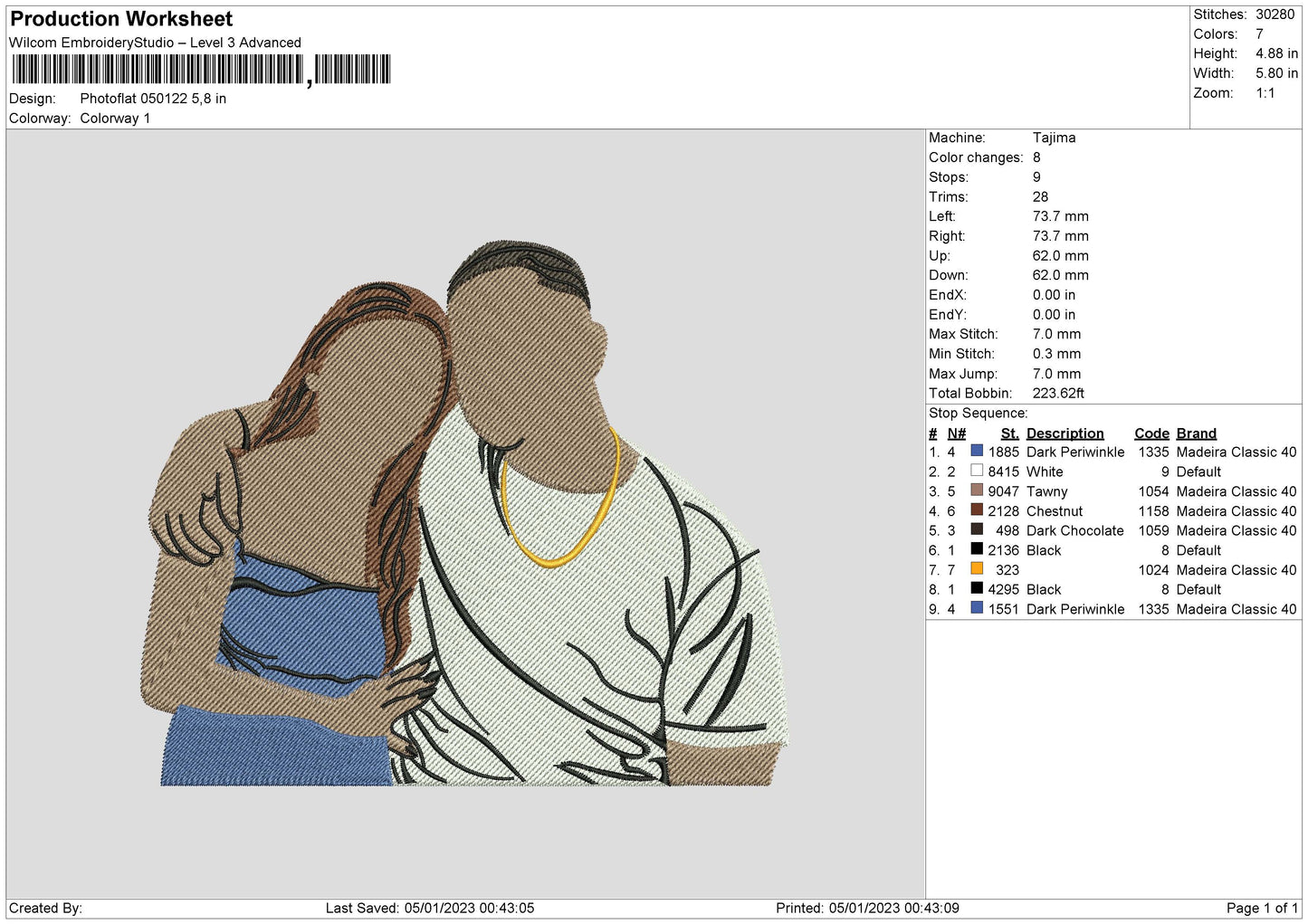Viewport: 1308px width, 924px height.
Task: Select the Dark Periwinkle swatch with 1885 stitches
Action: (977, 451)
